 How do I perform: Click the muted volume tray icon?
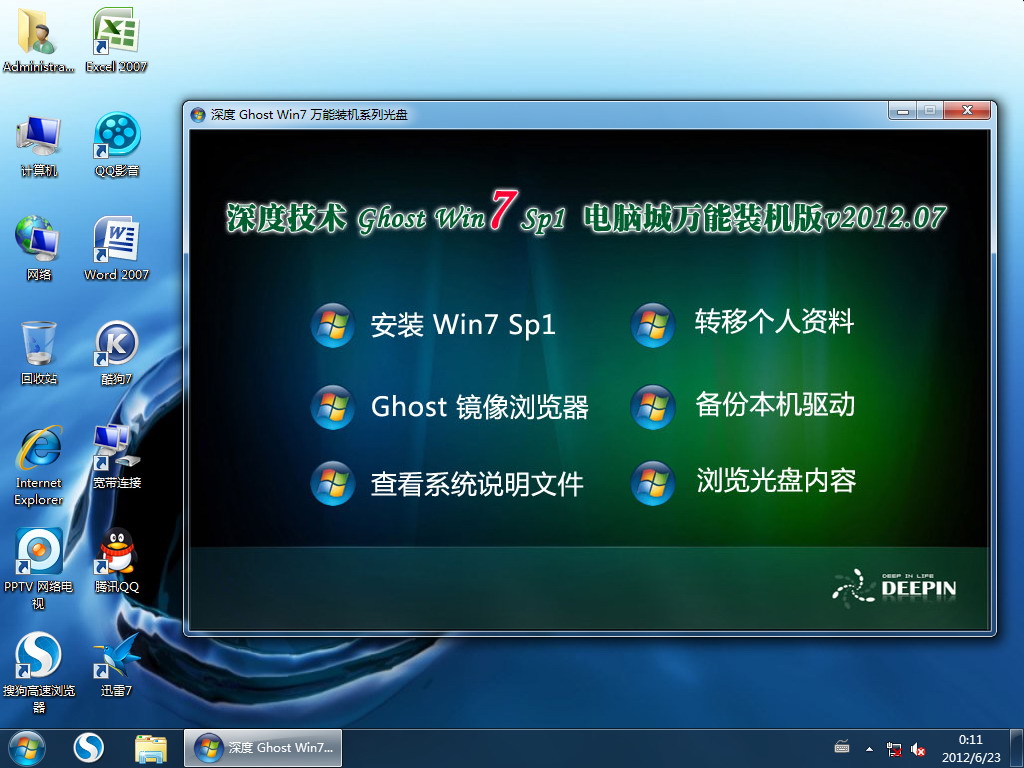tap(918, 749)
